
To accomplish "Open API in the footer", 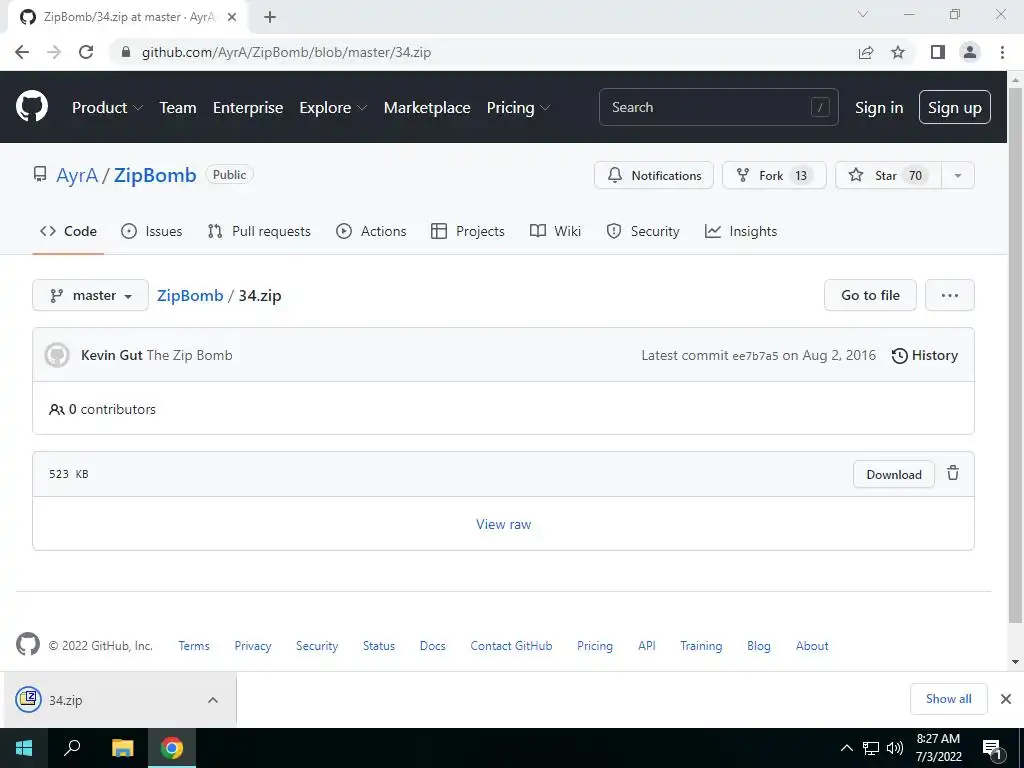I will coord(647,646).
